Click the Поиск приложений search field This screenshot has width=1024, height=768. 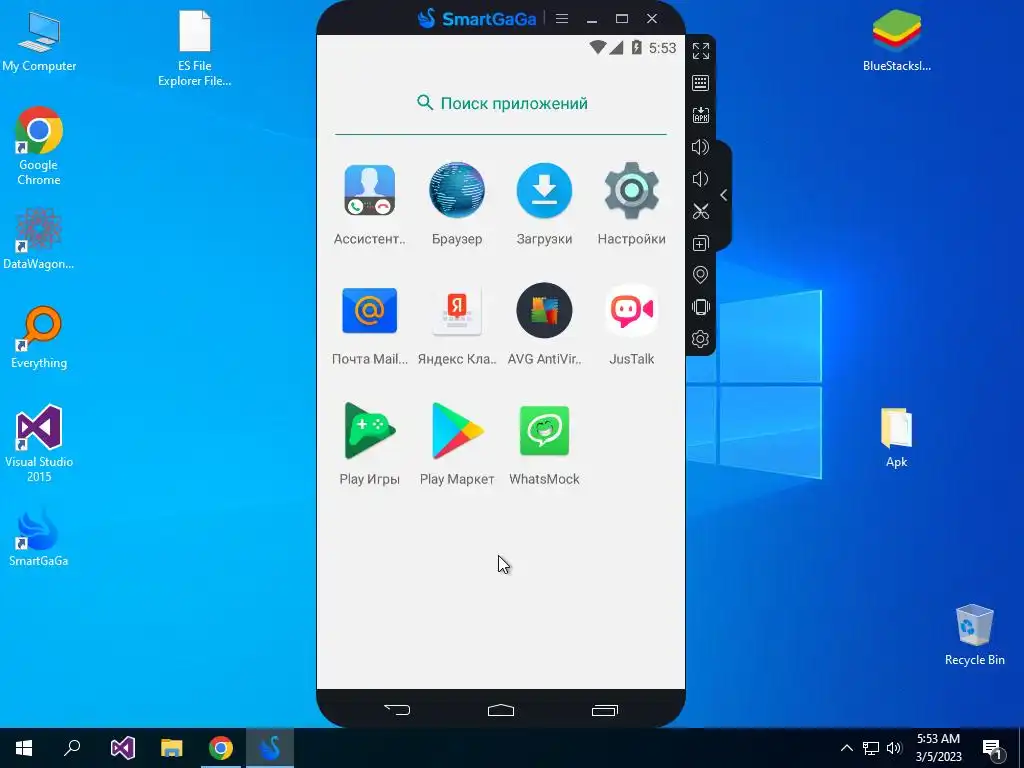pos(501,103)
